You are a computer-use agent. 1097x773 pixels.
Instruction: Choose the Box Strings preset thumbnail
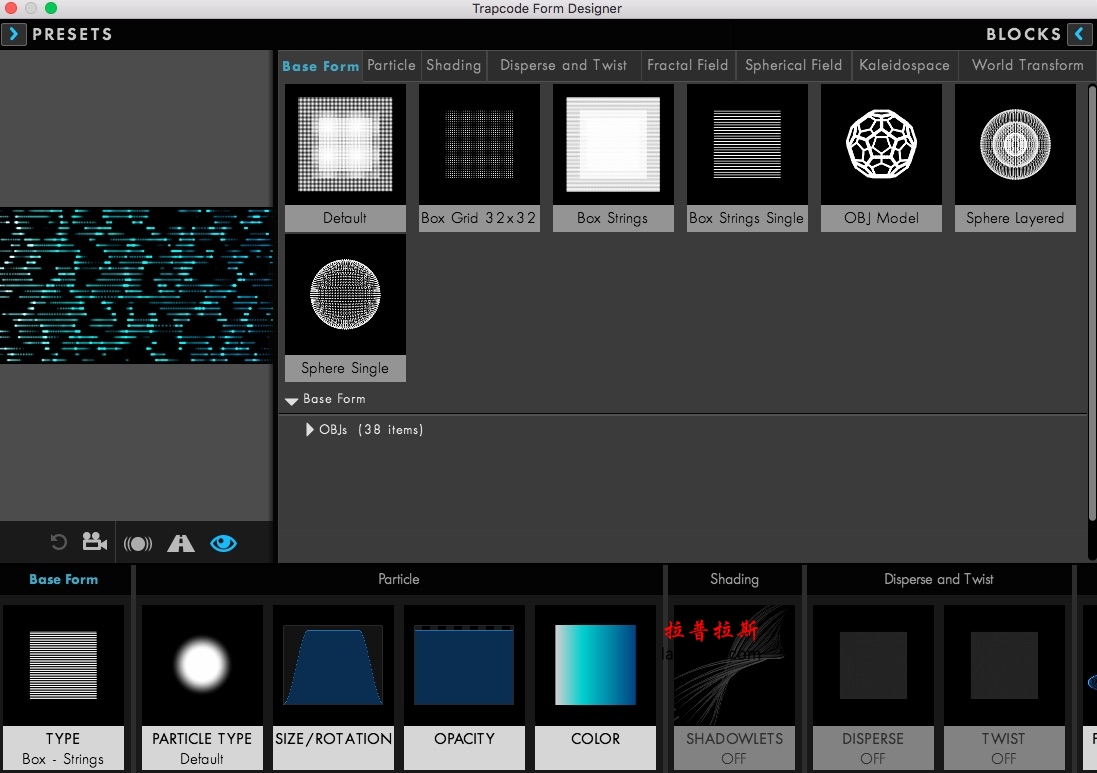[x=613, y=158]
